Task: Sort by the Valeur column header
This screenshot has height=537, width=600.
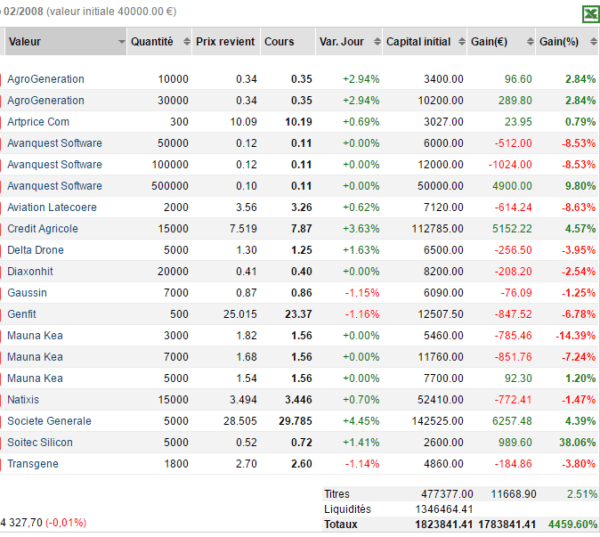Action: (66, 41)
